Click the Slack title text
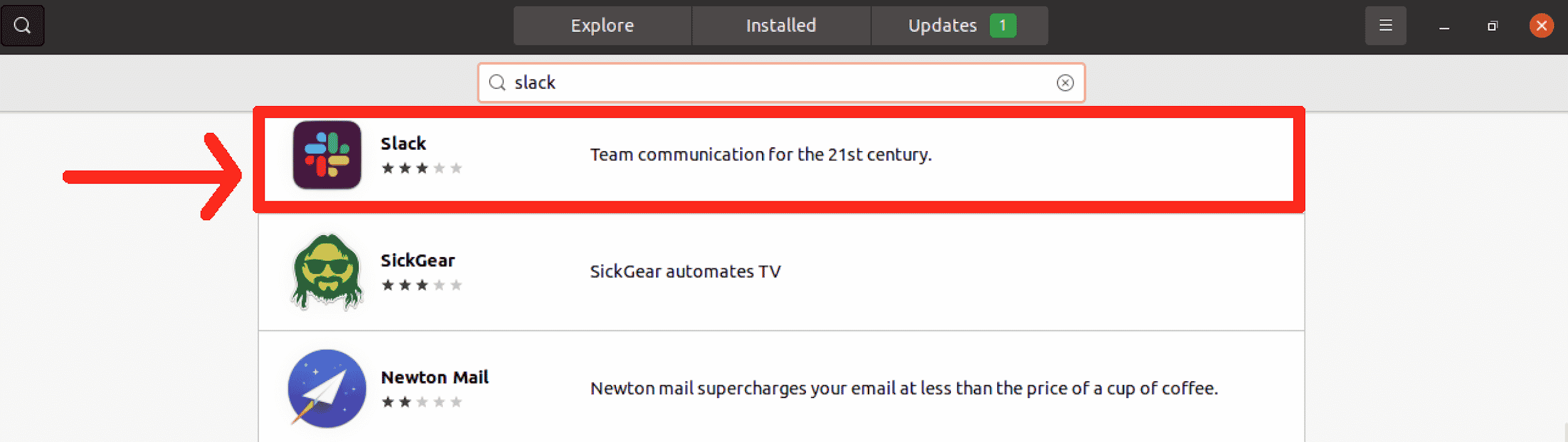Image resolution: width=1568 pixels, height=442 pixels. point(403,143)
